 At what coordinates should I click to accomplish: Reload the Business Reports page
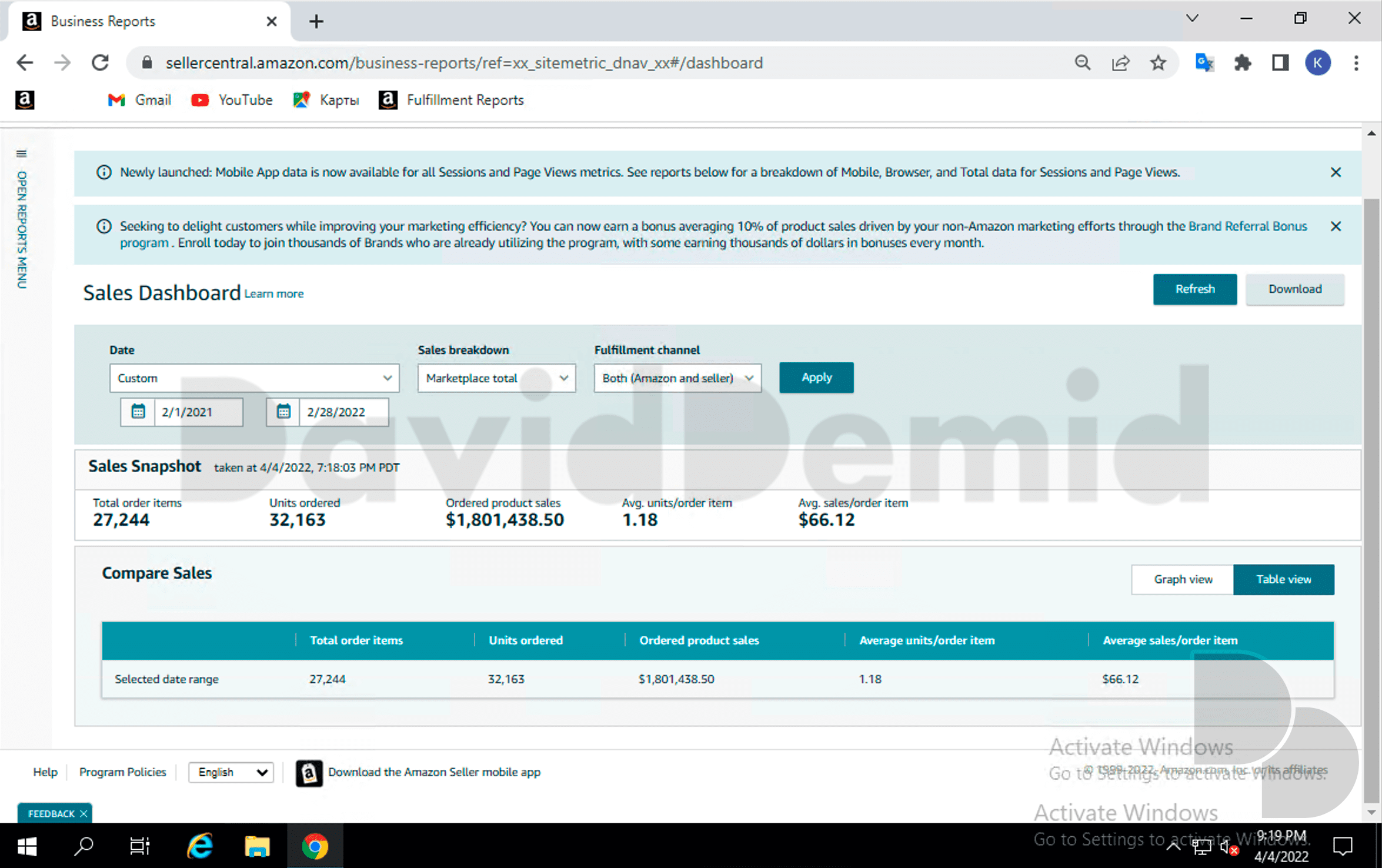pos(100,62)
